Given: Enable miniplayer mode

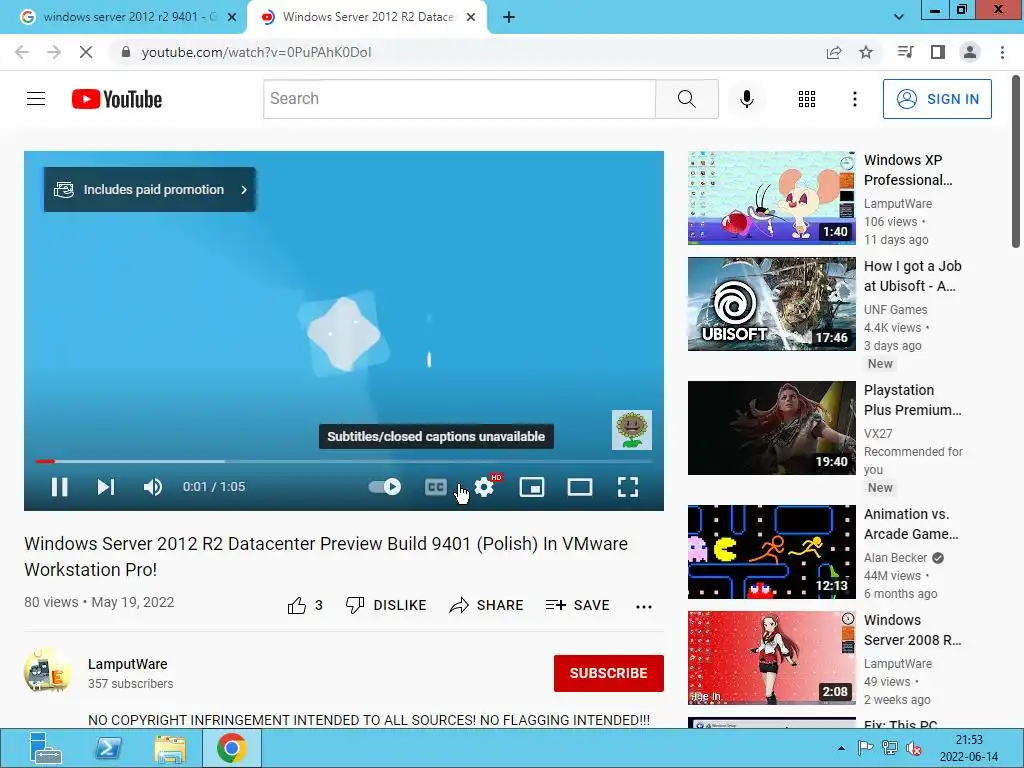Looking at the screenshot, I should (532, 487).
